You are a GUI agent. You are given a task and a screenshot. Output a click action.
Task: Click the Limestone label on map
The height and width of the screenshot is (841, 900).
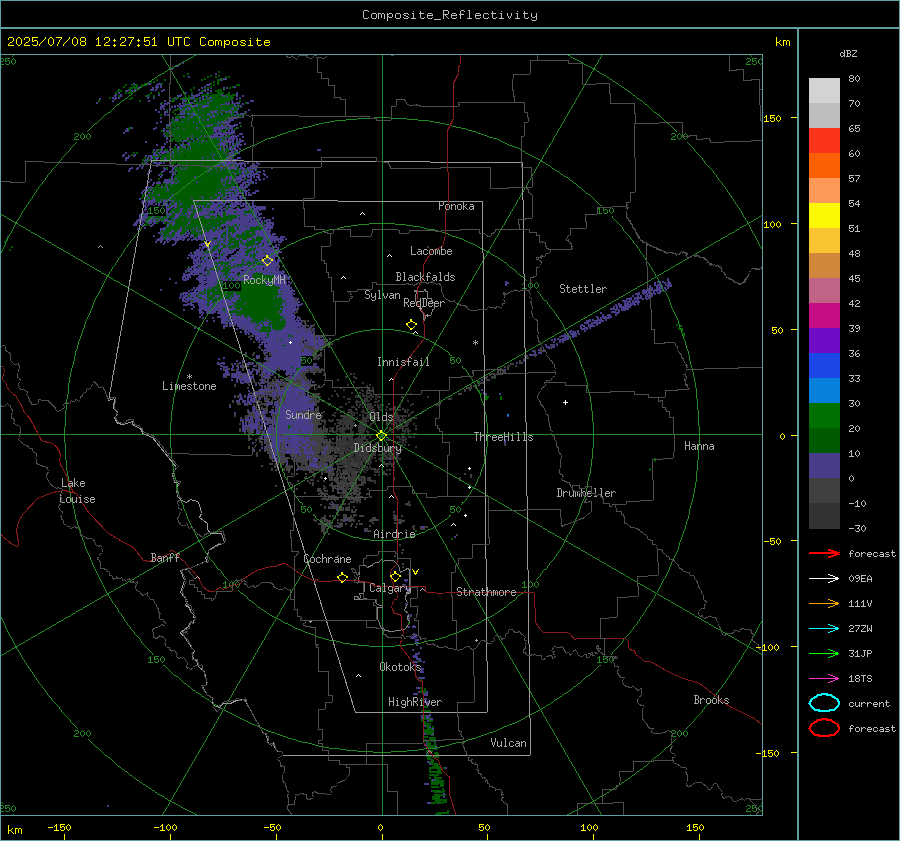[189, 386]
